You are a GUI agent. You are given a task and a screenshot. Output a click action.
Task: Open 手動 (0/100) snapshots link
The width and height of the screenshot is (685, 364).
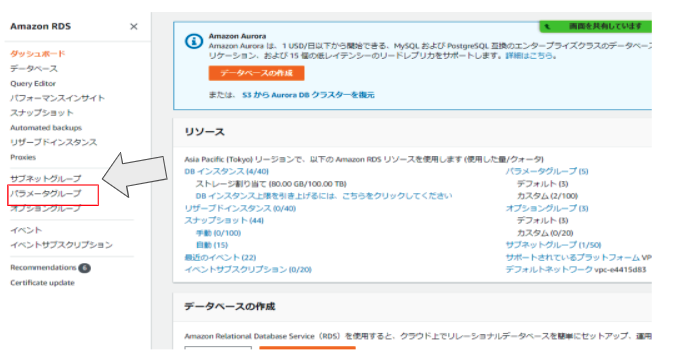pyautogui.click(x=218, y=233)
